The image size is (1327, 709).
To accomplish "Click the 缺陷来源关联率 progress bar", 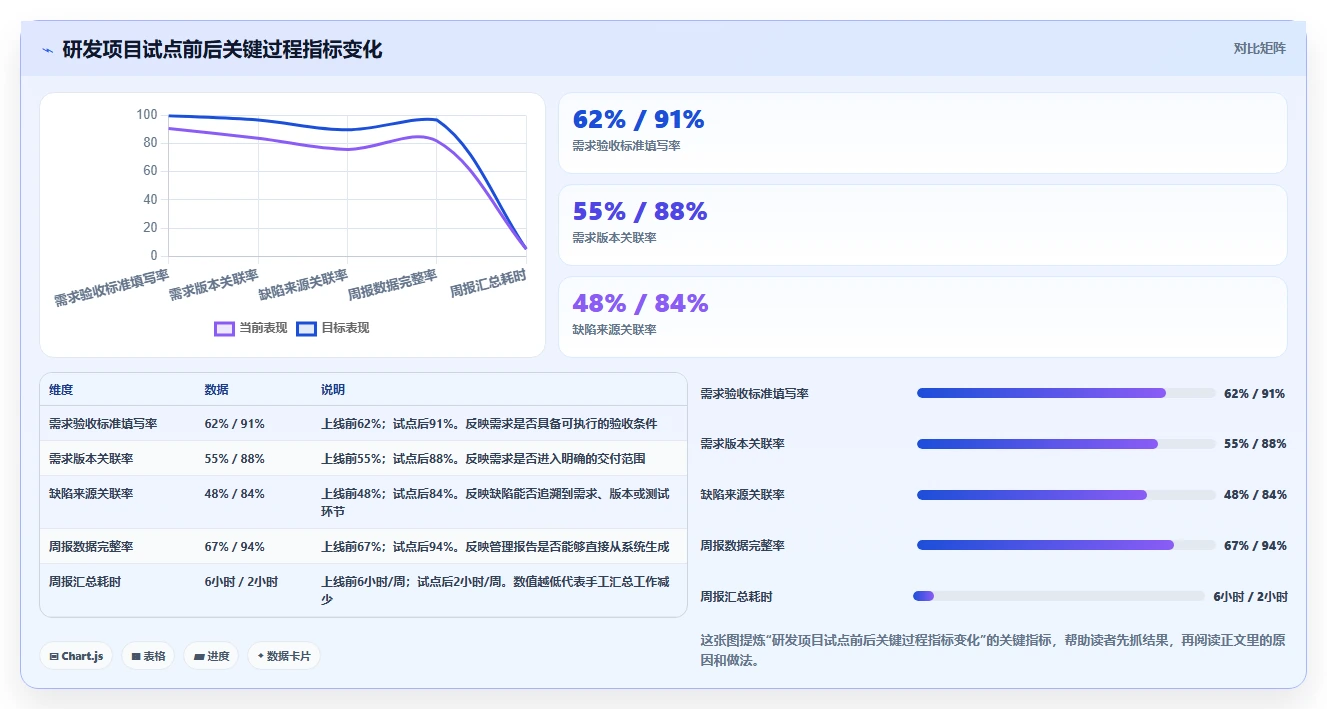I will (1066, 494).
